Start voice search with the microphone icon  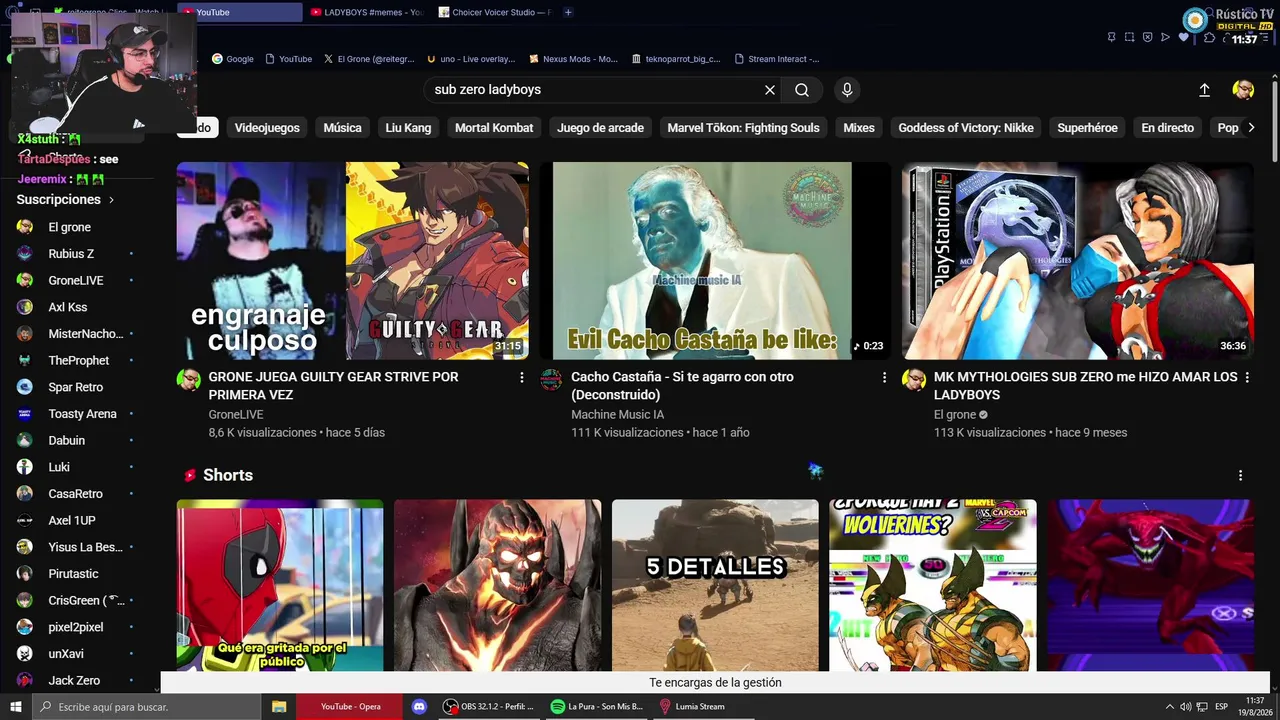pos(847,90)
